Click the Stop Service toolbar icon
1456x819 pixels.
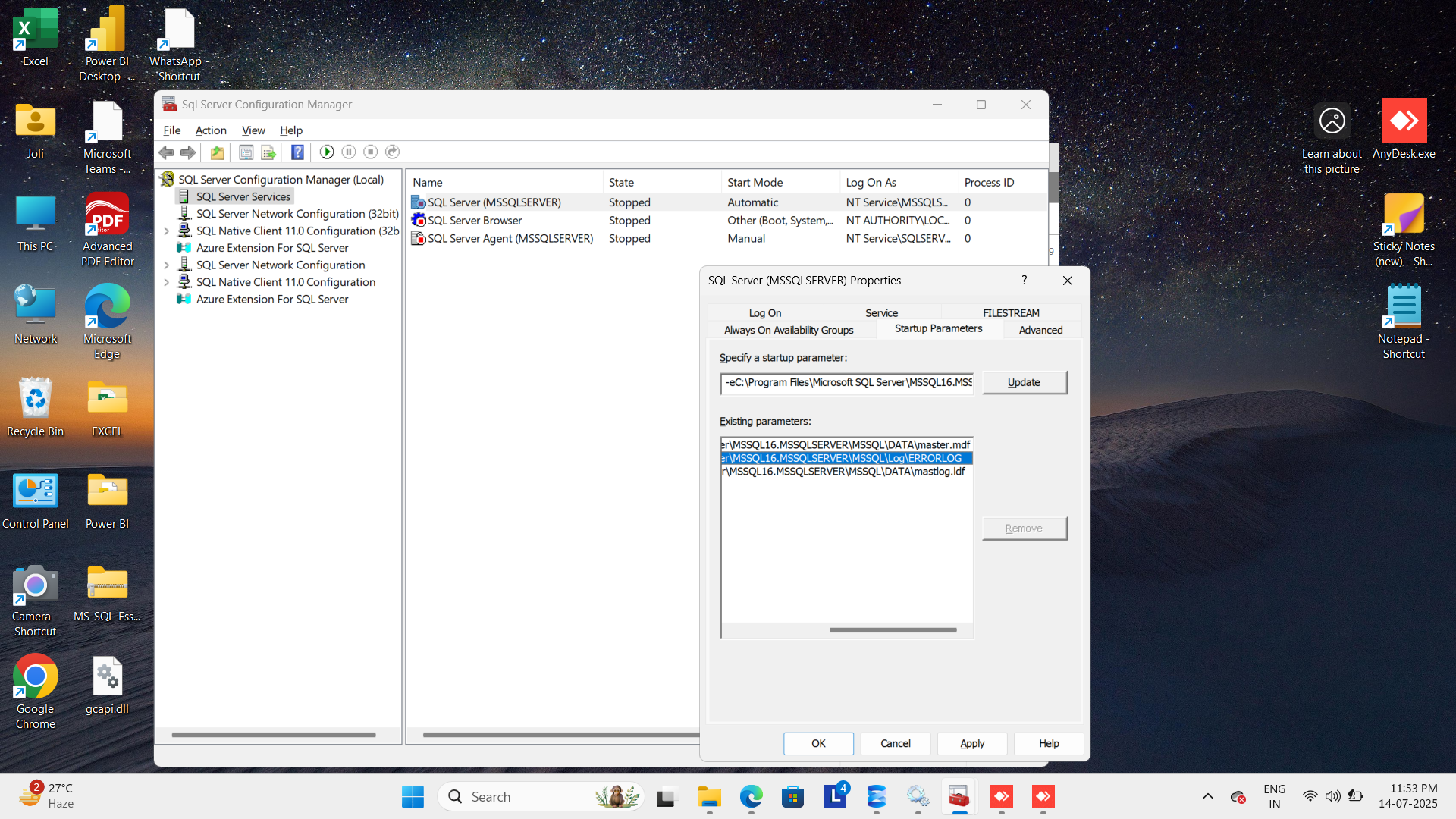tap(371, 152)
